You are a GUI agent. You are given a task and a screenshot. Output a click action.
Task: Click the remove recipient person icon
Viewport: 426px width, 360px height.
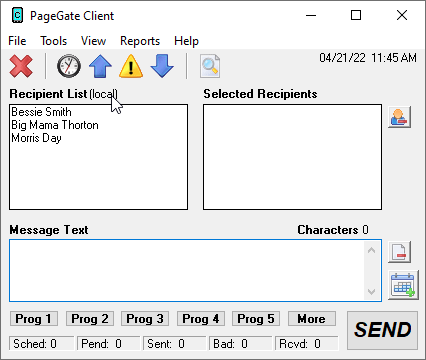pos(399,117)
